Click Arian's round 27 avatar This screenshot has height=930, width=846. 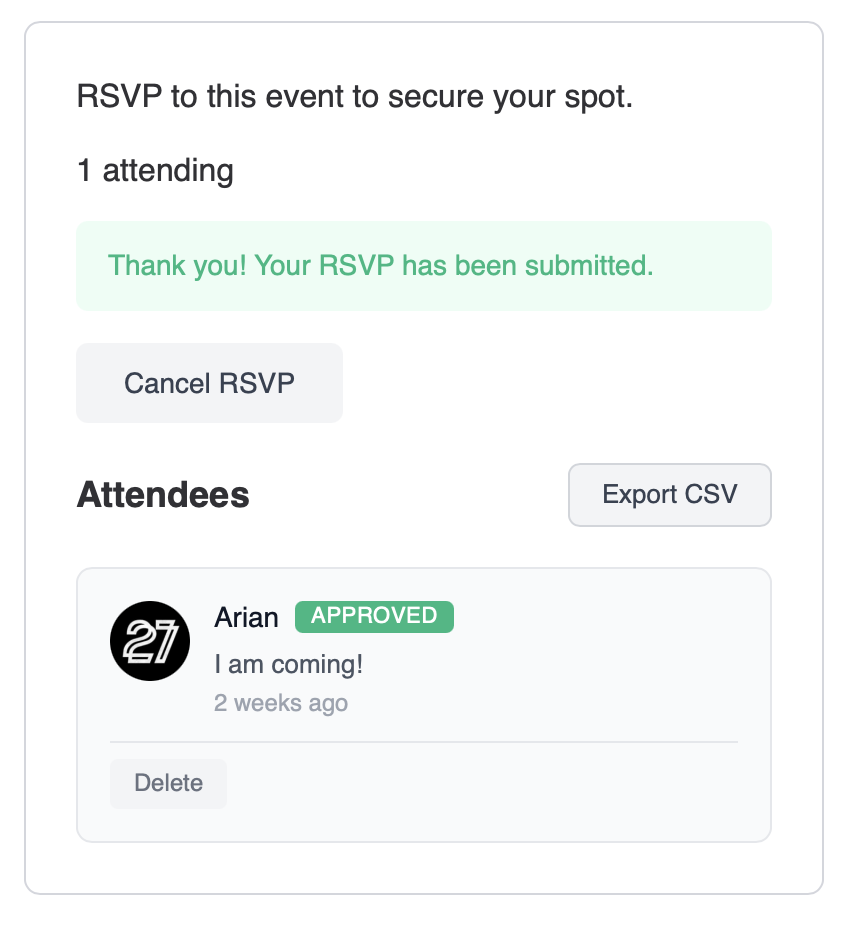149,641
